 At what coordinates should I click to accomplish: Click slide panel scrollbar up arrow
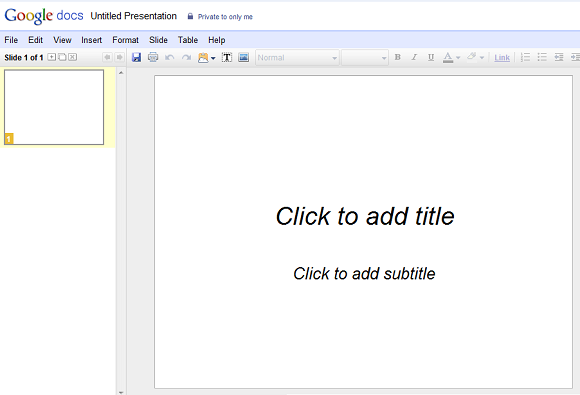[x=121, y=73]
